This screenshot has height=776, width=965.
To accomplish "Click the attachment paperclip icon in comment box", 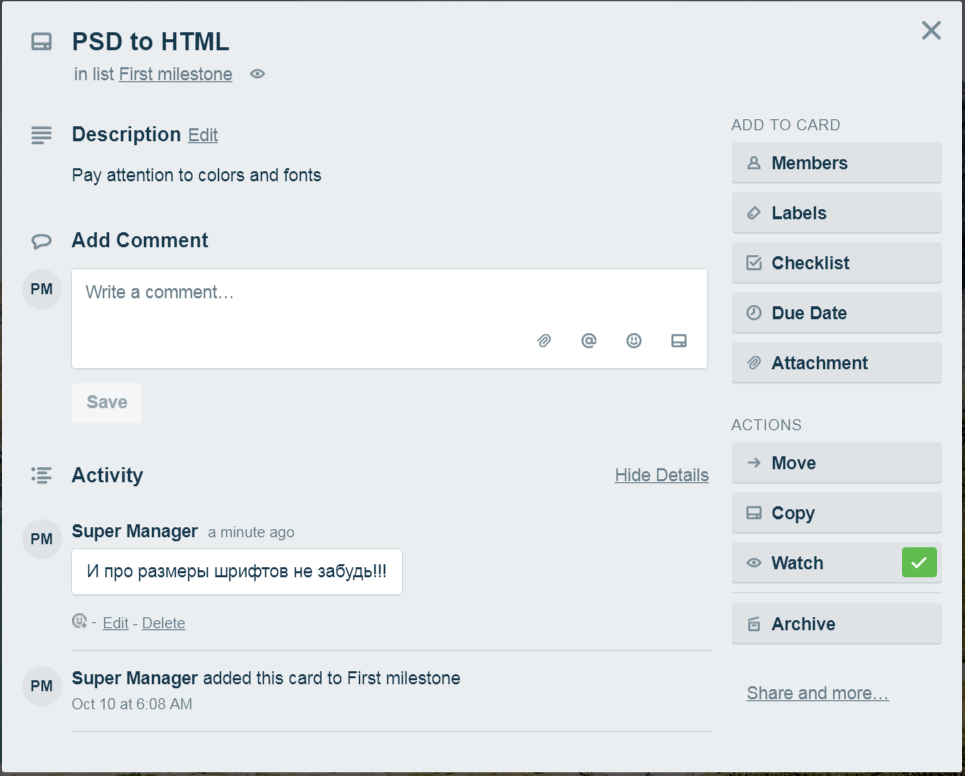I will click(x=544, y=341).
